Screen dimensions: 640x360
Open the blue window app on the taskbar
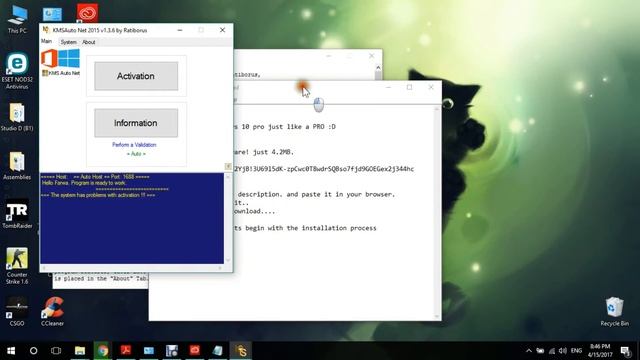tap(149, 351)
